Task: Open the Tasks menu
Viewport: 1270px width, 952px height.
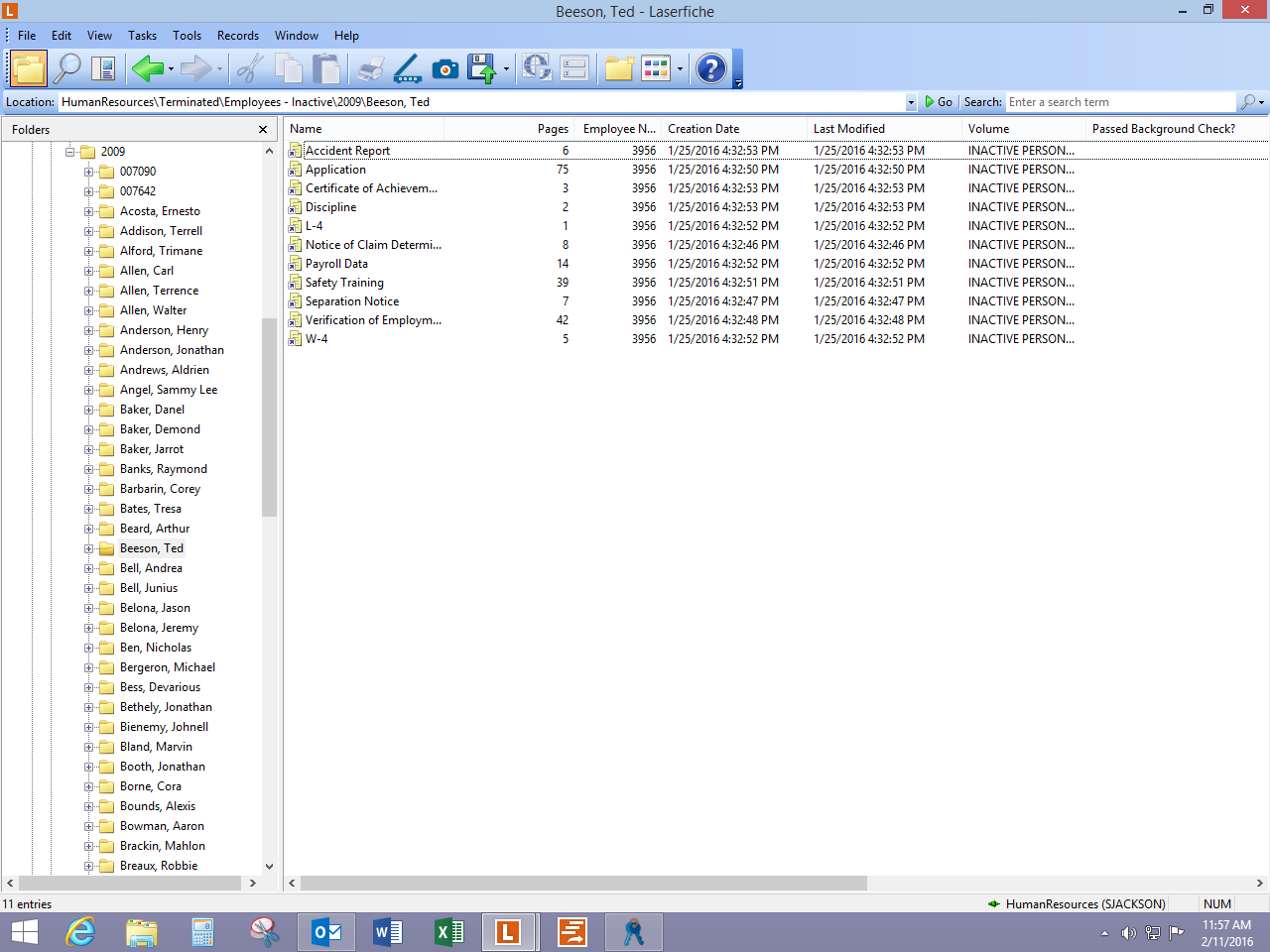Action: click(x=142, y=36)
